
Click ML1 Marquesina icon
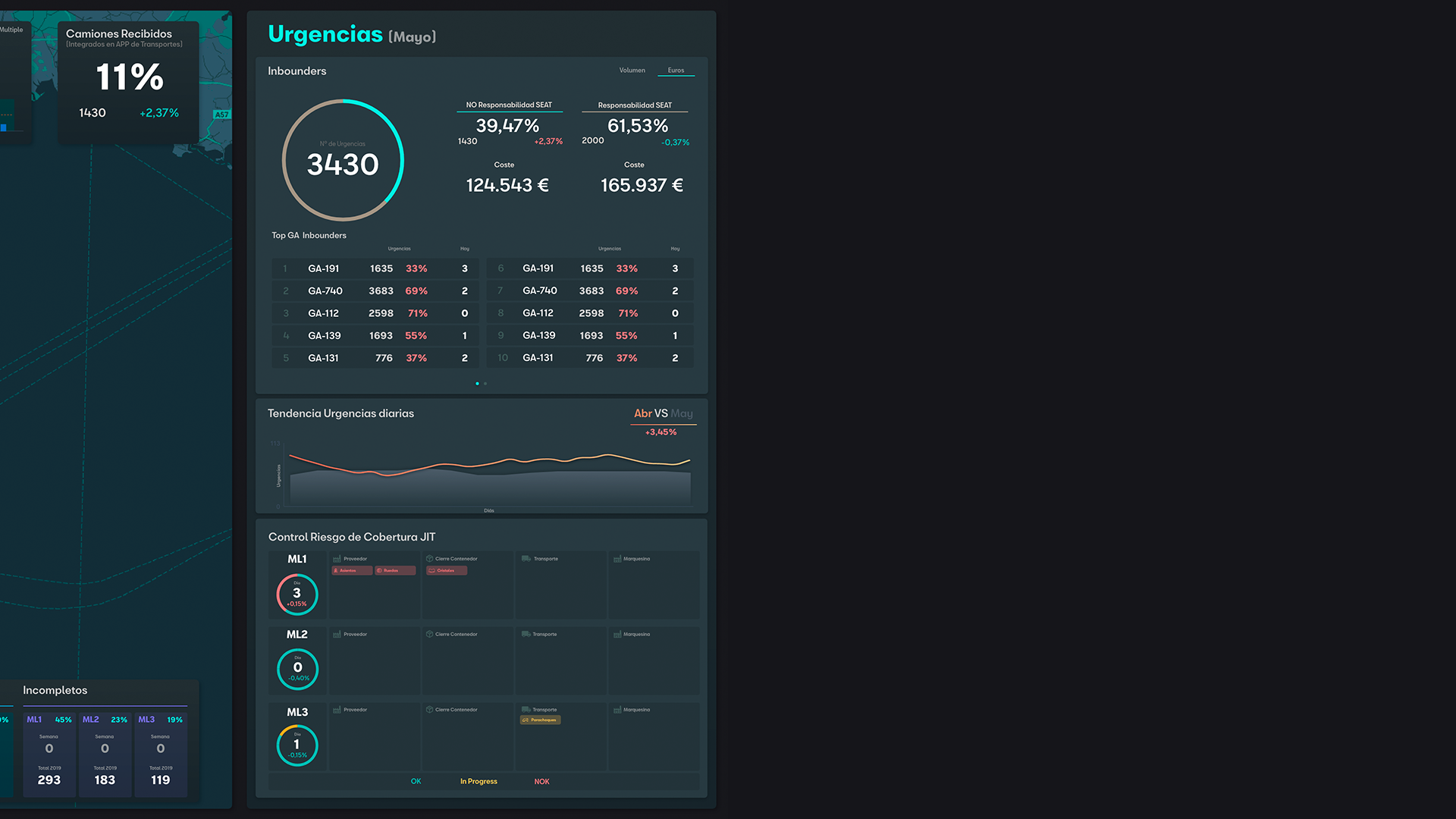click(x=617, y=559)
